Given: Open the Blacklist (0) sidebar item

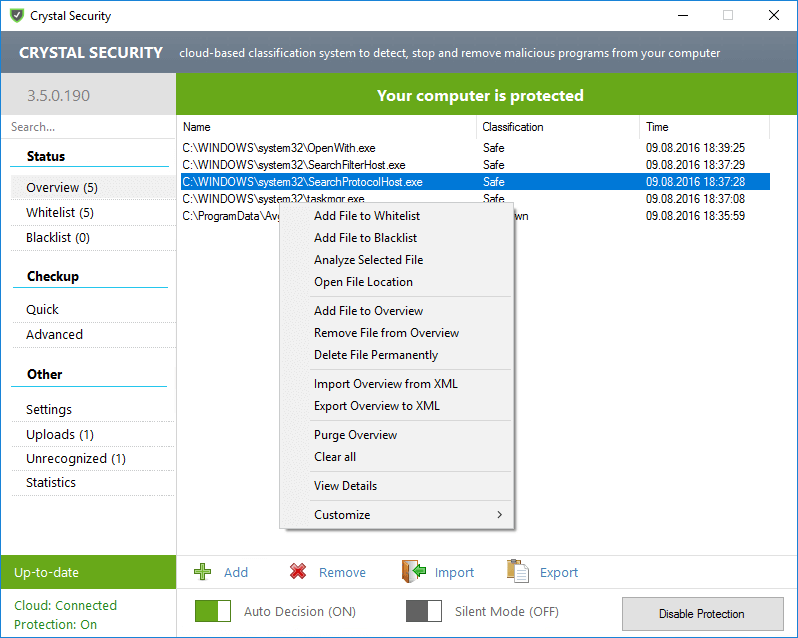Looking at the screenshot, I should pos(93,238).
